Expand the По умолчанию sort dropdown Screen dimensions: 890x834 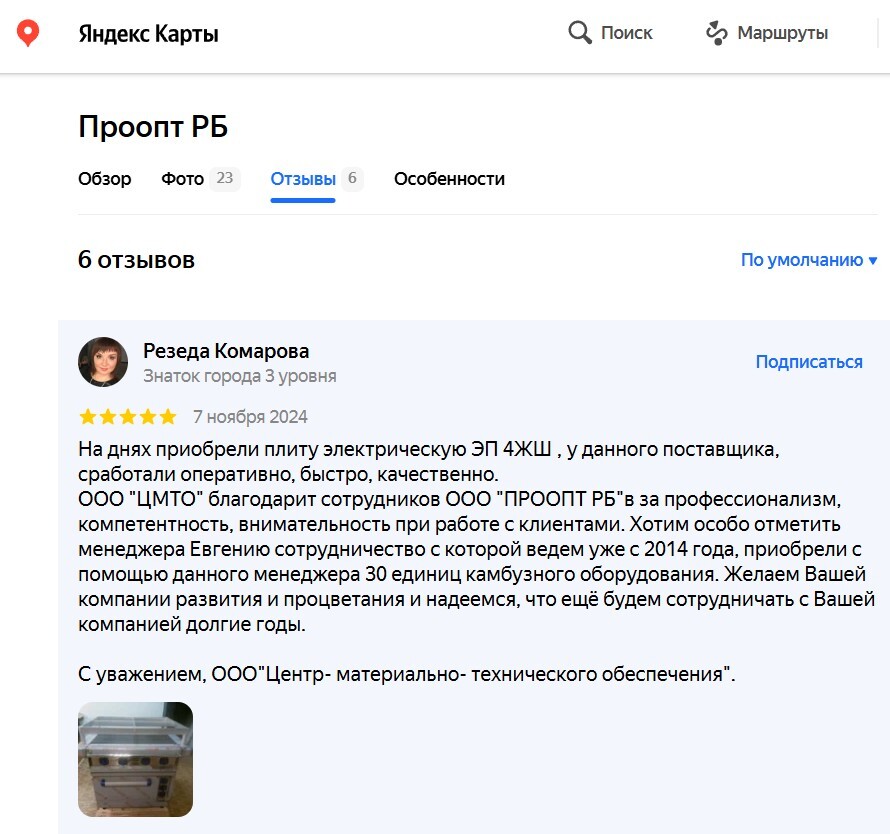point(809,260)
